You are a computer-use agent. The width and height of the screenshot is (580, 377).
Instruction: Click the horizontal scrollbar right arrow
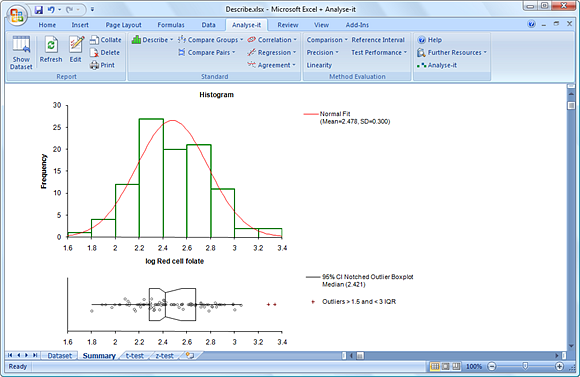(x=557, y=356)
